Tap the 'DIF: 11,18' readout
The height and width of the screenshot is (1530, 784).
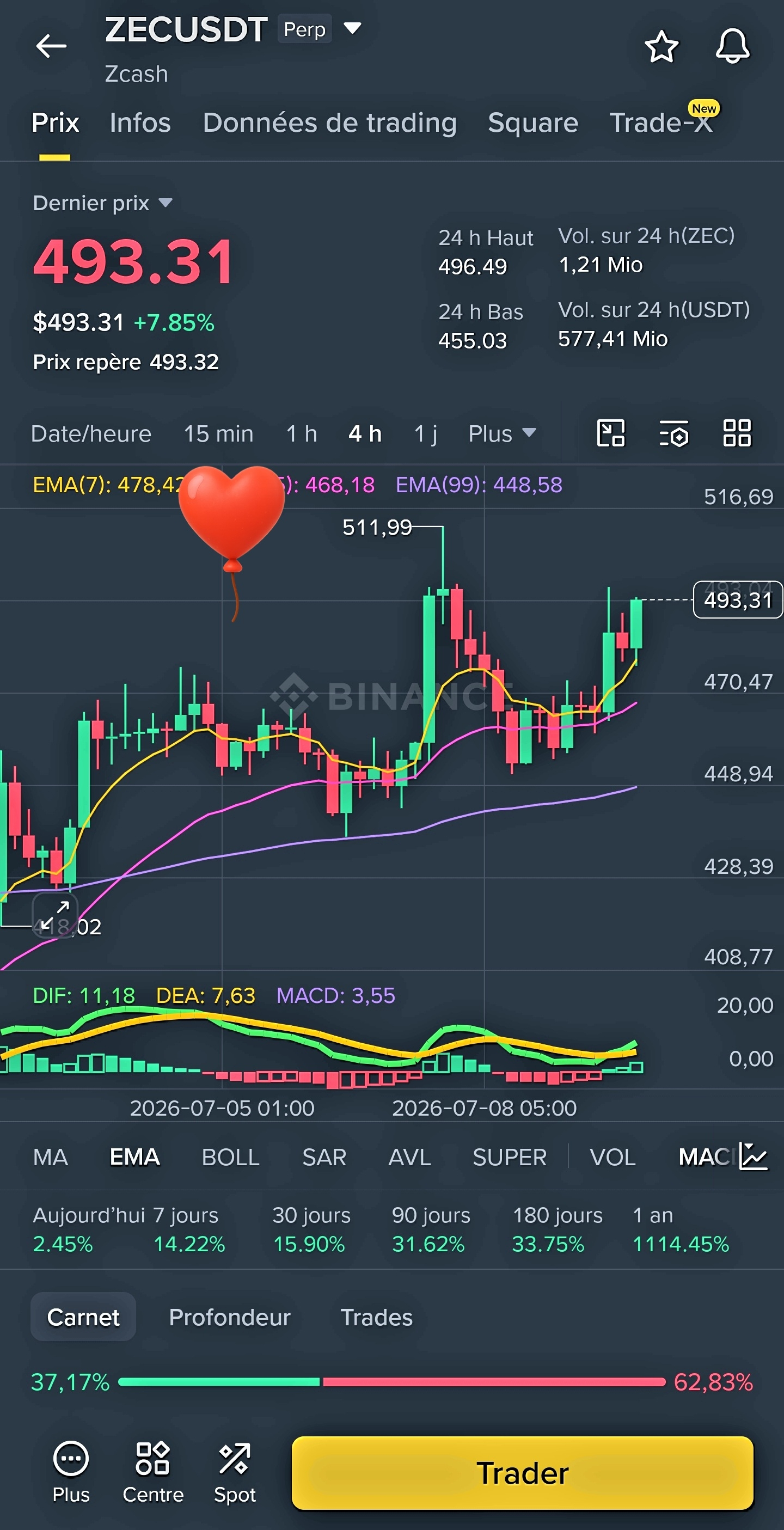pos(84,995)
